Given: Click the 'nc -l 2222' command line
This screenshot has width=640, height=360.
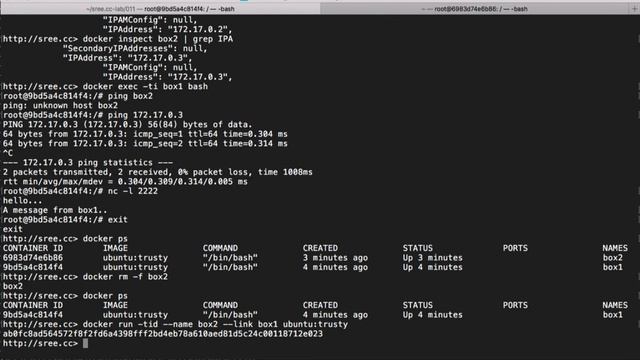Looking at the screenshot, I should coord(133,191).
